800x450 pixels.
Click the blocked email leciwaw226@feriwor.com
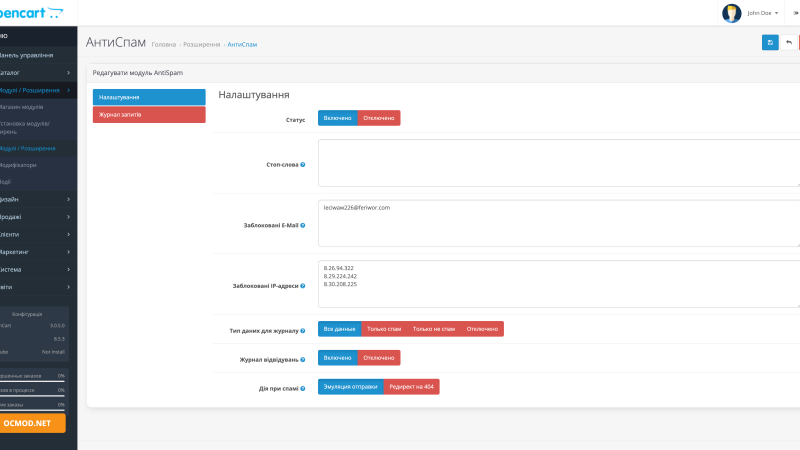[x=357, y=208]
